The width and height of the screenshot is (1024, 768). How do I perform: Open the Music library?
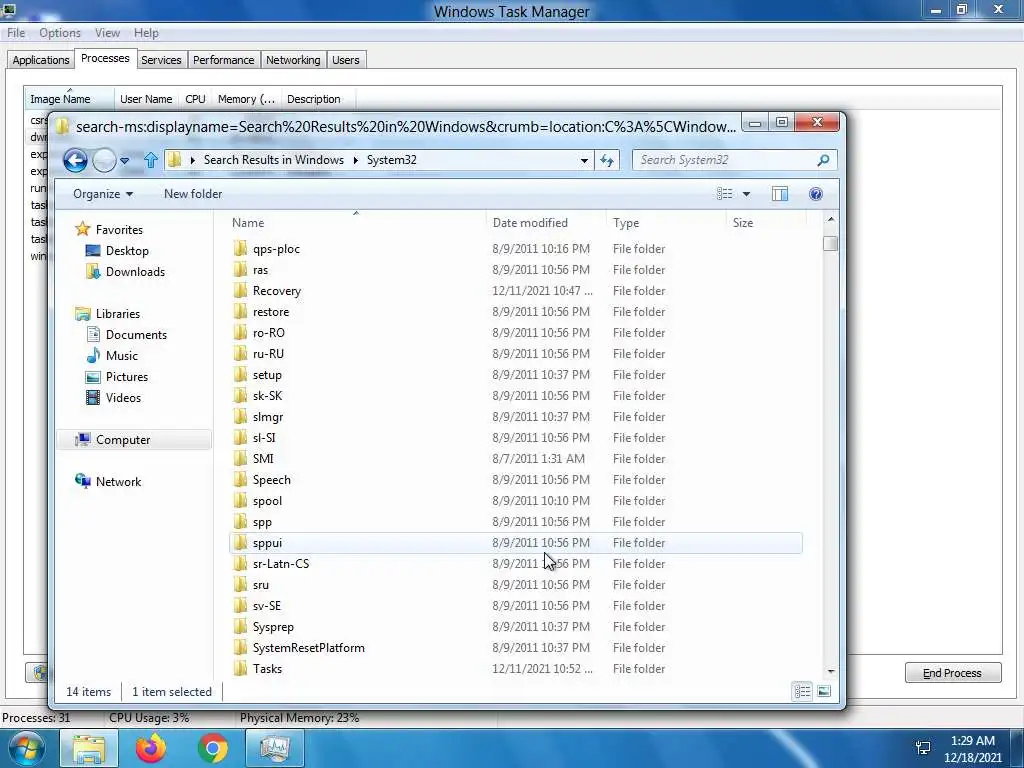(121, 356)
